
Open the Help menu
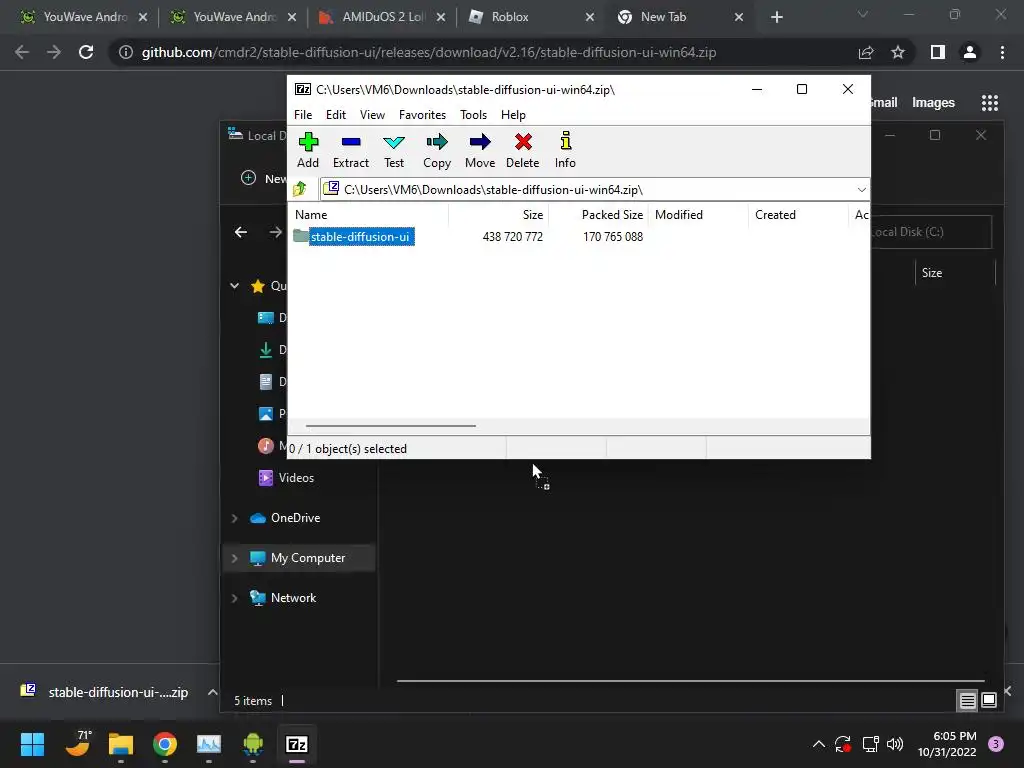point(513,115)
